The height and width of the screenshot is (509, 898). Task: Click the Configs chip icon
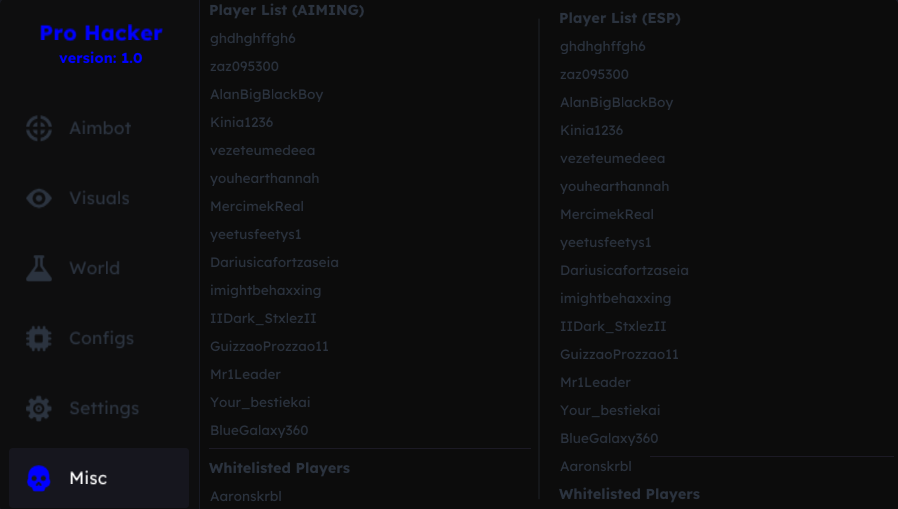coord(39,338)
